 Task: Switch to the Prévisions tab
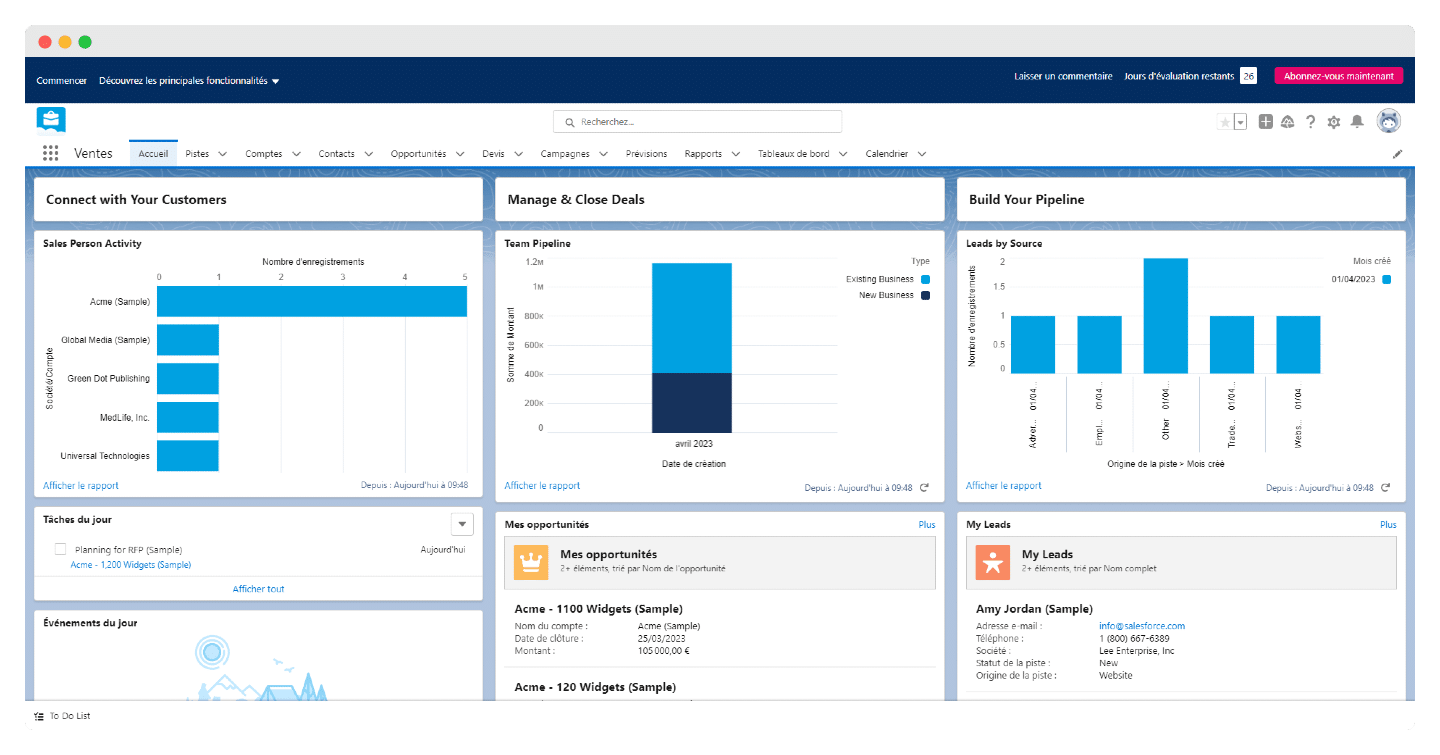[646, 154]
